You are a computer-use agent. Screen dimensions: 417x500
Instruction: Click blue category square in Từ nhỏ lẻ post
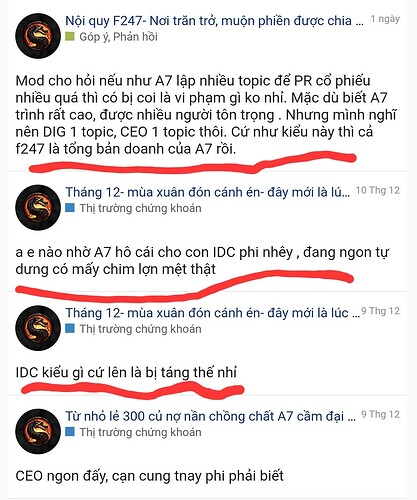(x=70, y=432)
